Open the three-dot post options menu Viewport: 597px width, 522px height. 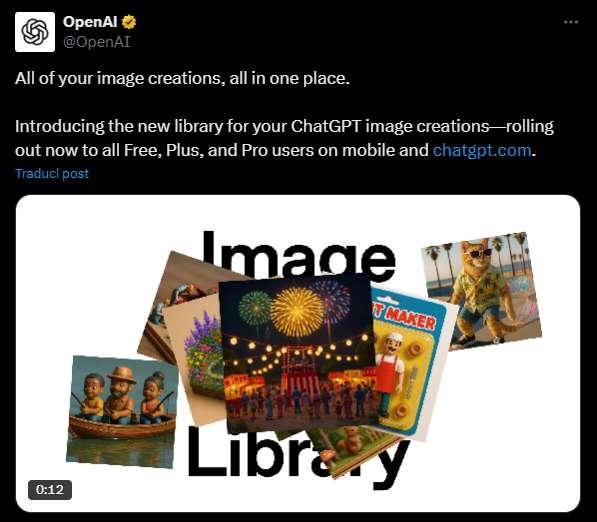click(x=571, y=22)
